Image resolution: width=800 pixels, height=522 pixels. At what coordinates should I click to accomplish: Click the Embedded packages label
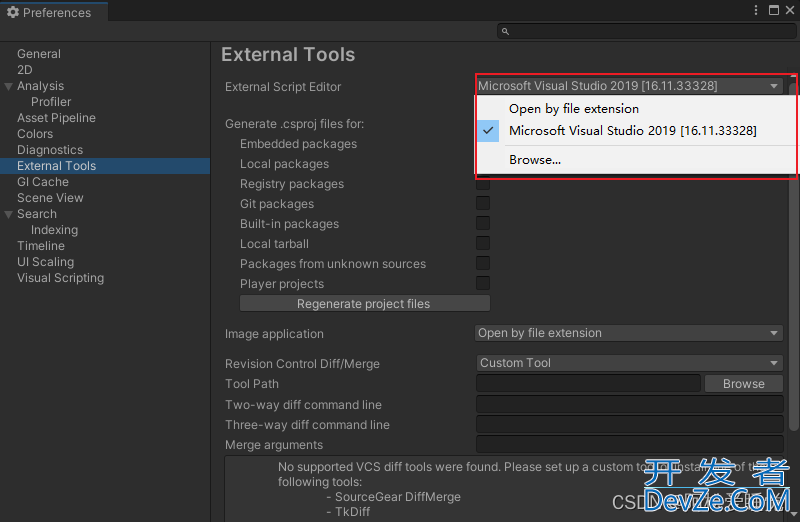click(298, 144)
